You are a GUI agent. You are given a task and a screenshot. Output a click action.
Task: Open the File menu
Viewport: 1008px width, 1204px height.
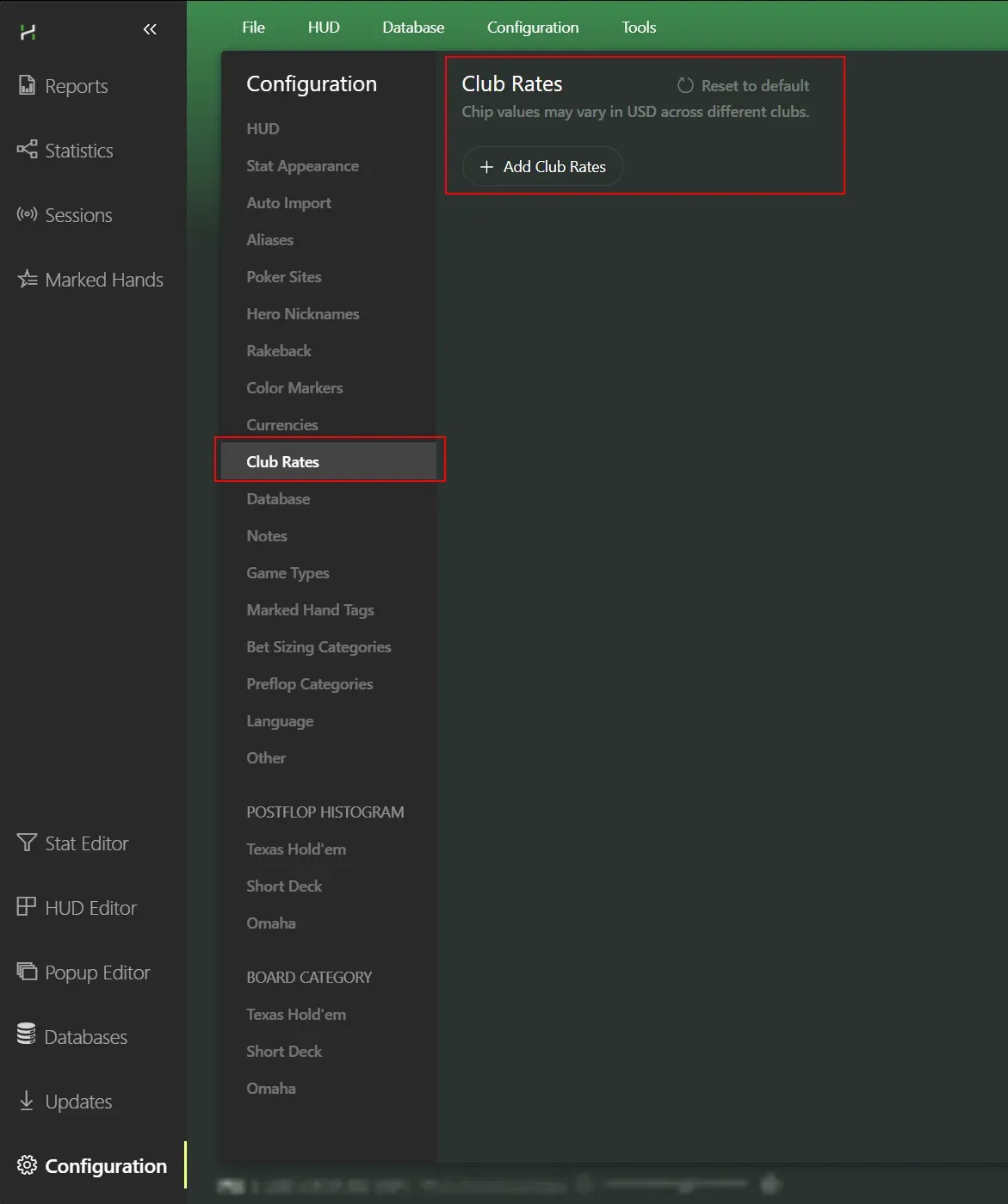[x=253, y=28]
